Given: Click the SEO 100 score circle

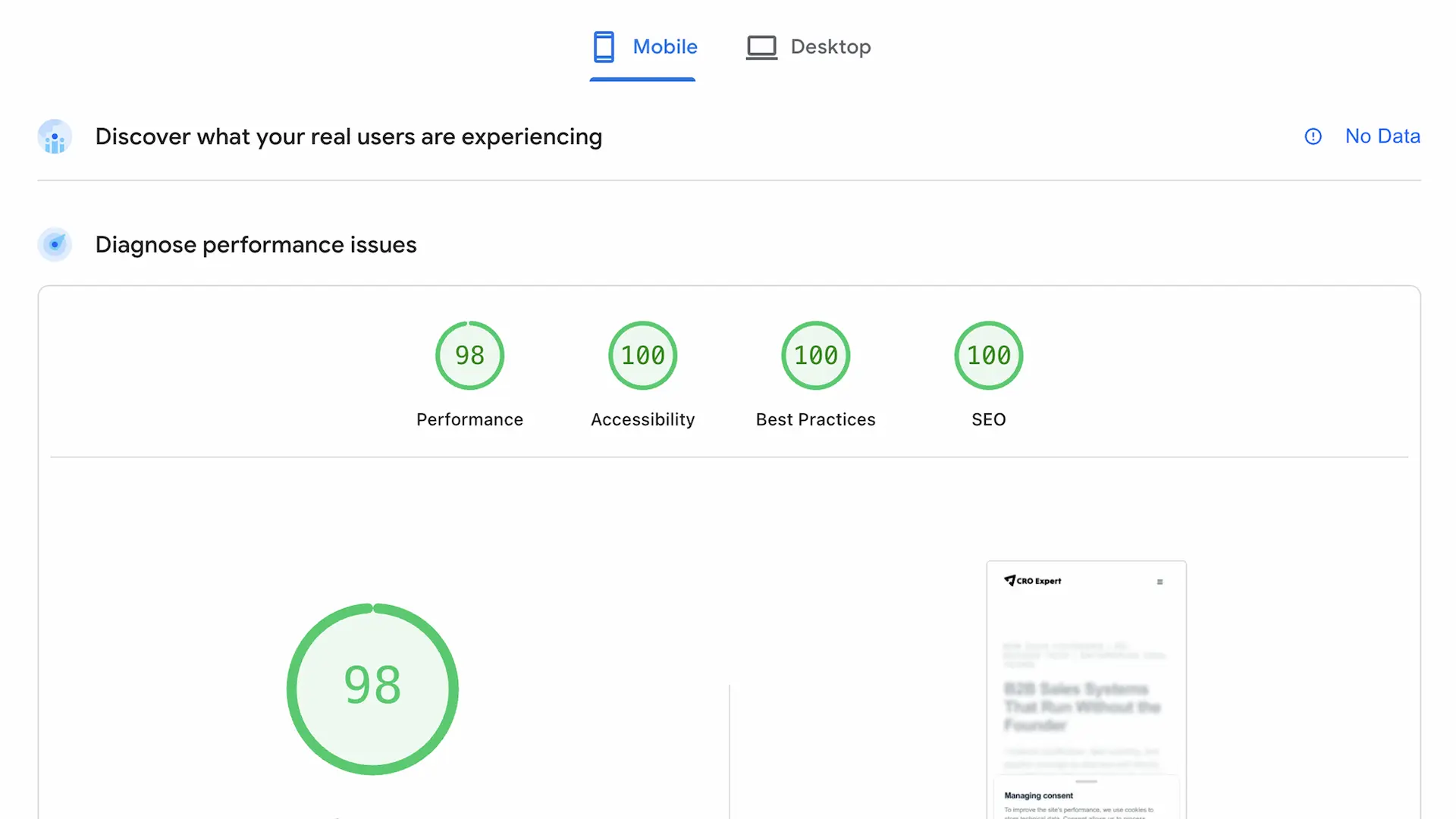Looking at the screenshot, I should (x=987, y=355).
